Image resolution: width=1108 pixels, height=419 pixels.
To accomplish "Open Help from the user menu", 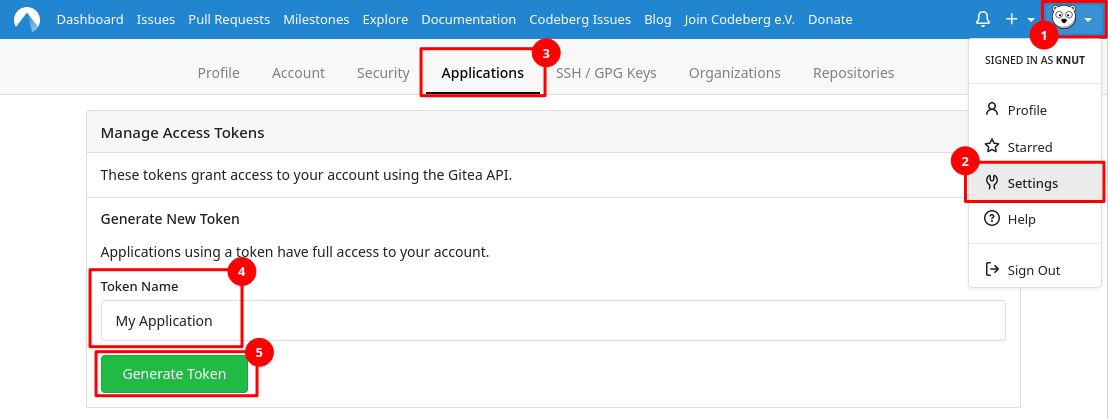I will point(1021,219).
